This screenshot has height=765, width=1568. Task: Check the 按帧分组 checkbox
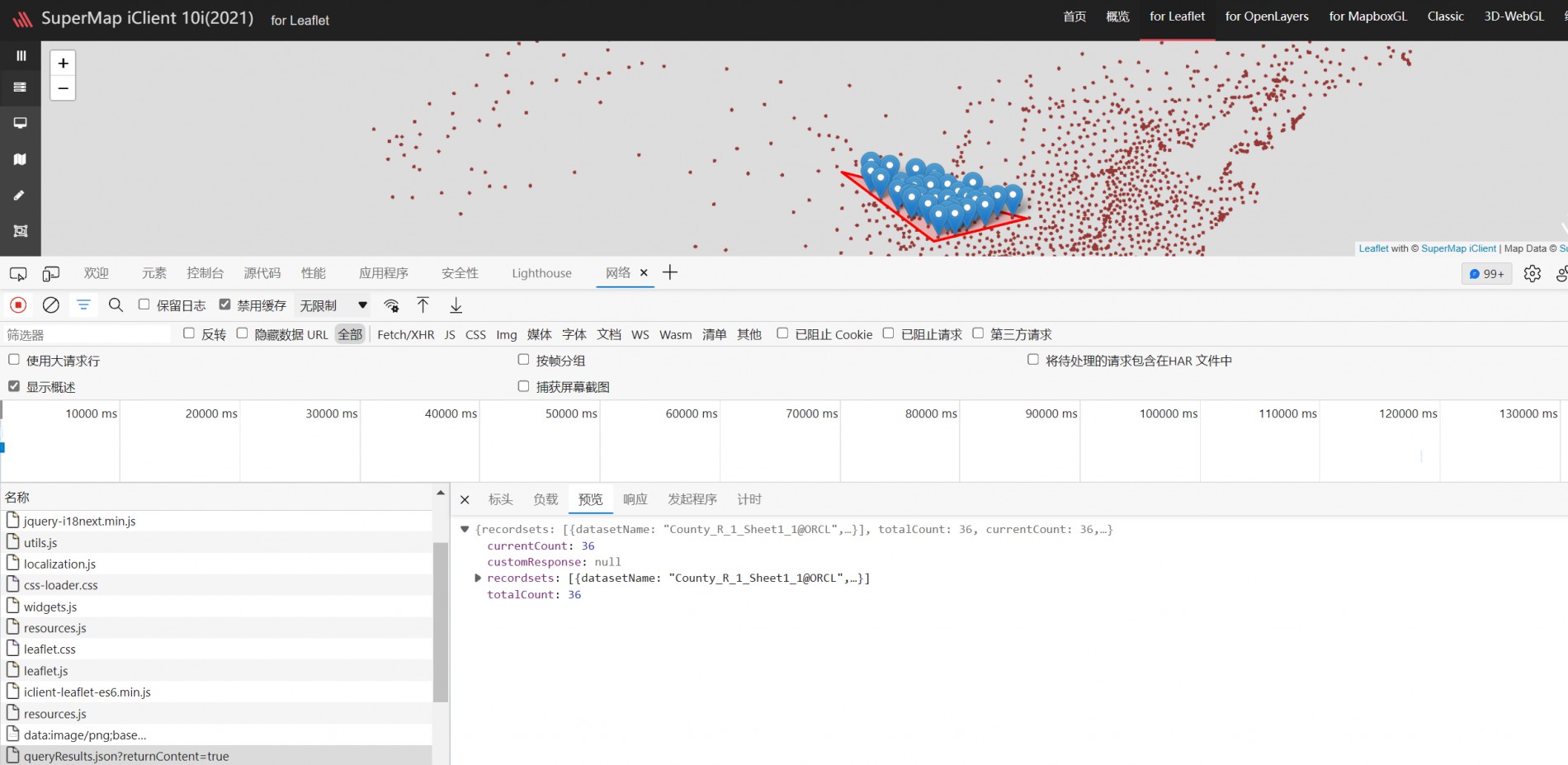(523, 360)
